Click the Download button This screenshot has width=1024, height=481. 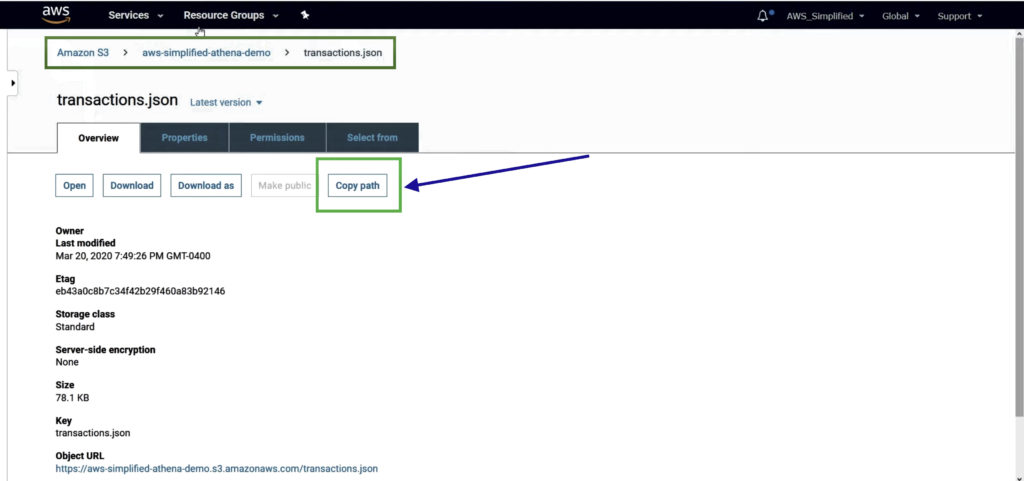(x=132, y=186)
